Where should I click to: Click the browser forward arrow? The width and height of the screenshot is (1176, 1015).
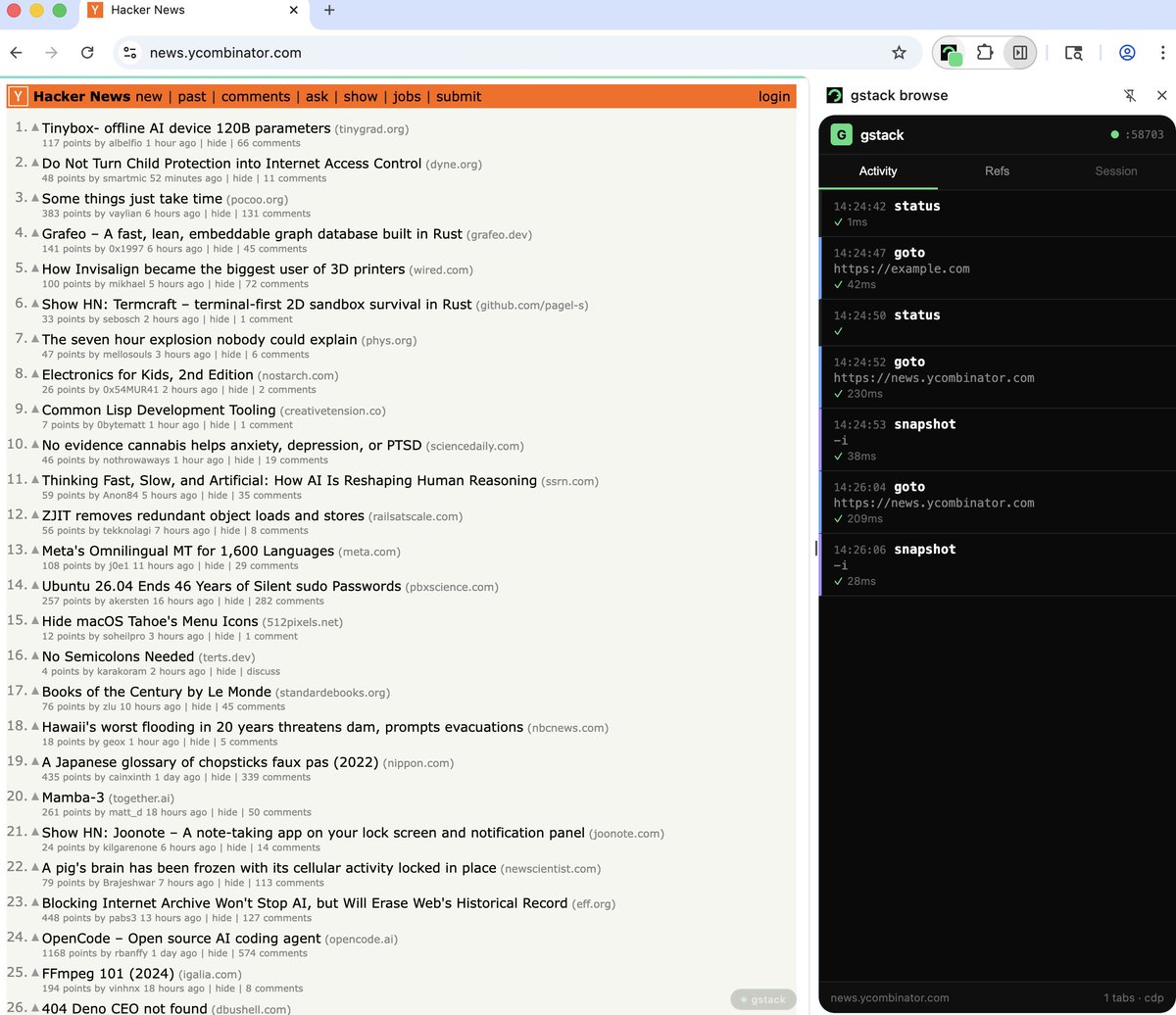coord(51,53)
